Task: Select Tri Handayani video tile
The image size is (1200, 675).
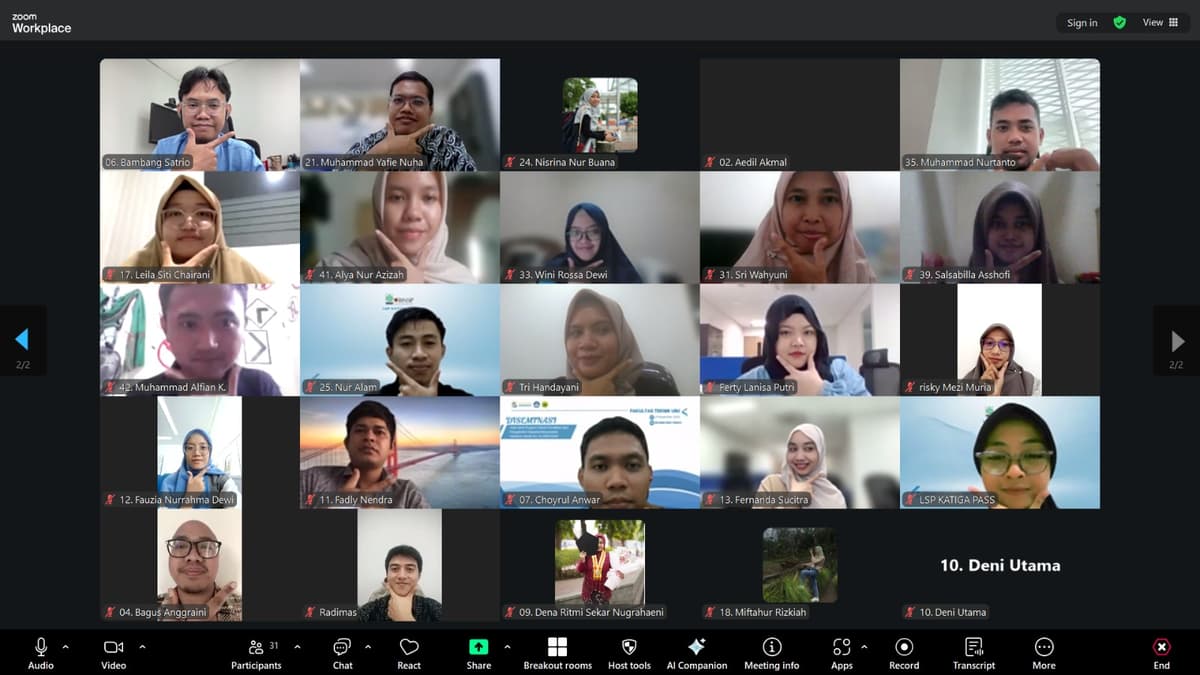Action: pyautogui.click(x=600, y=340)
